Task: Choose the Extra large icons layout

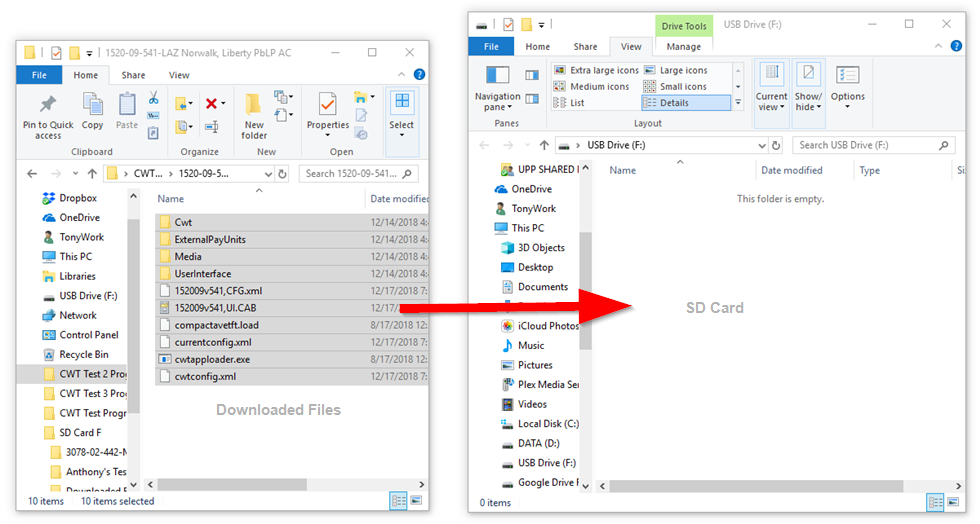Action: pyautogui.click(x=596, y=70)
